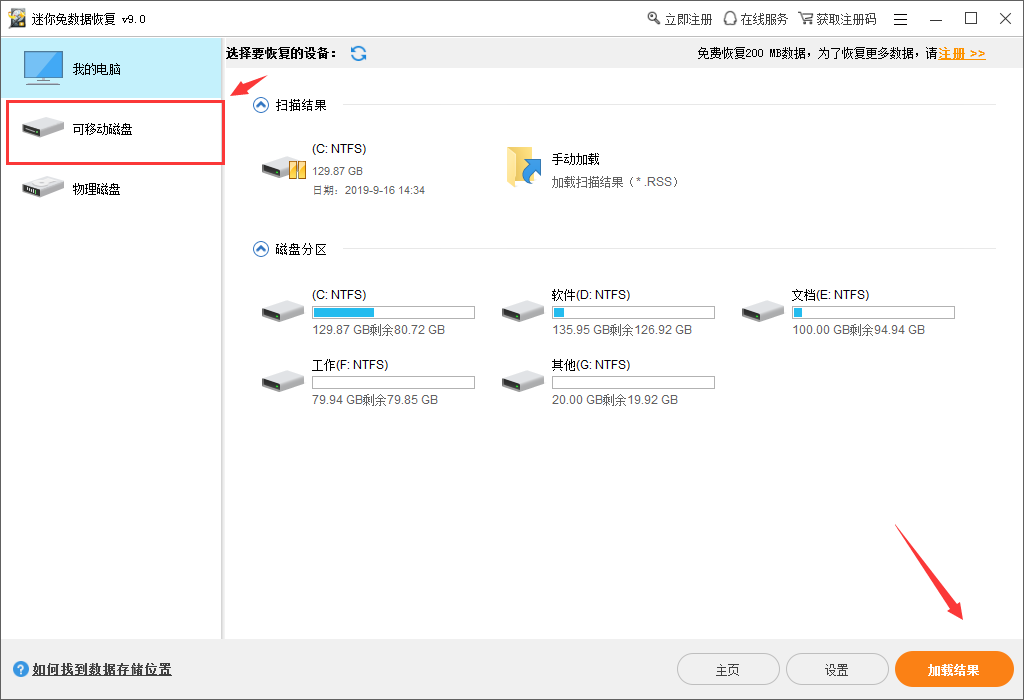
Task: Click the 100.00 GB剩余94.94 GB text
Action: coord(859,330)
